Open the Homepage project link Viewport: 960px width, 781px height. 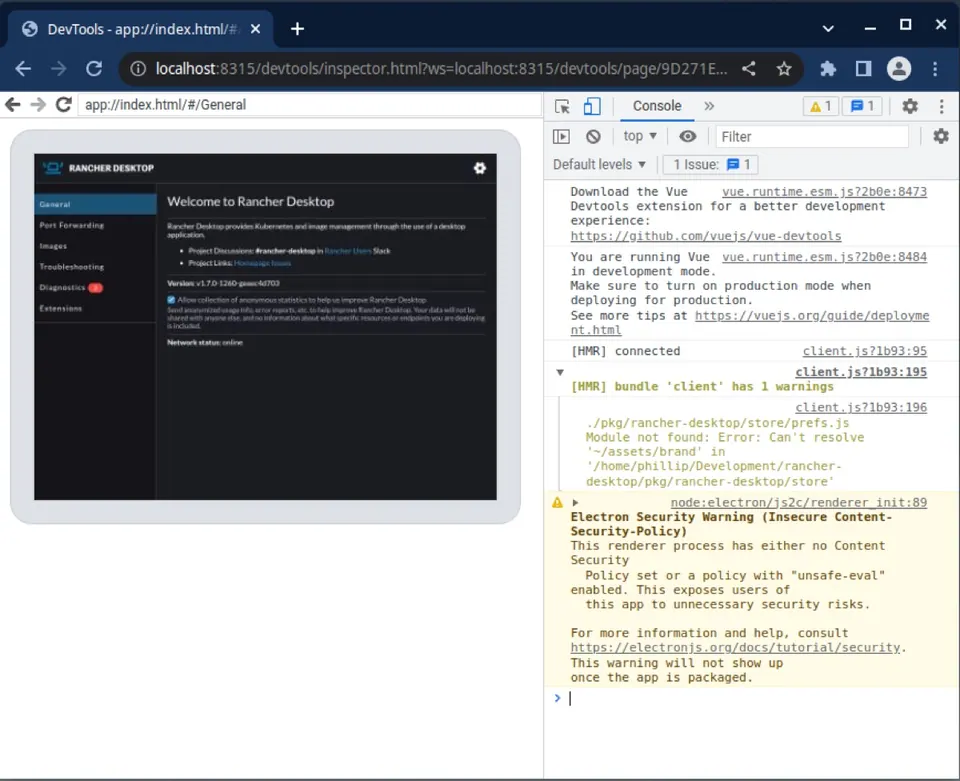pos(250,263)
